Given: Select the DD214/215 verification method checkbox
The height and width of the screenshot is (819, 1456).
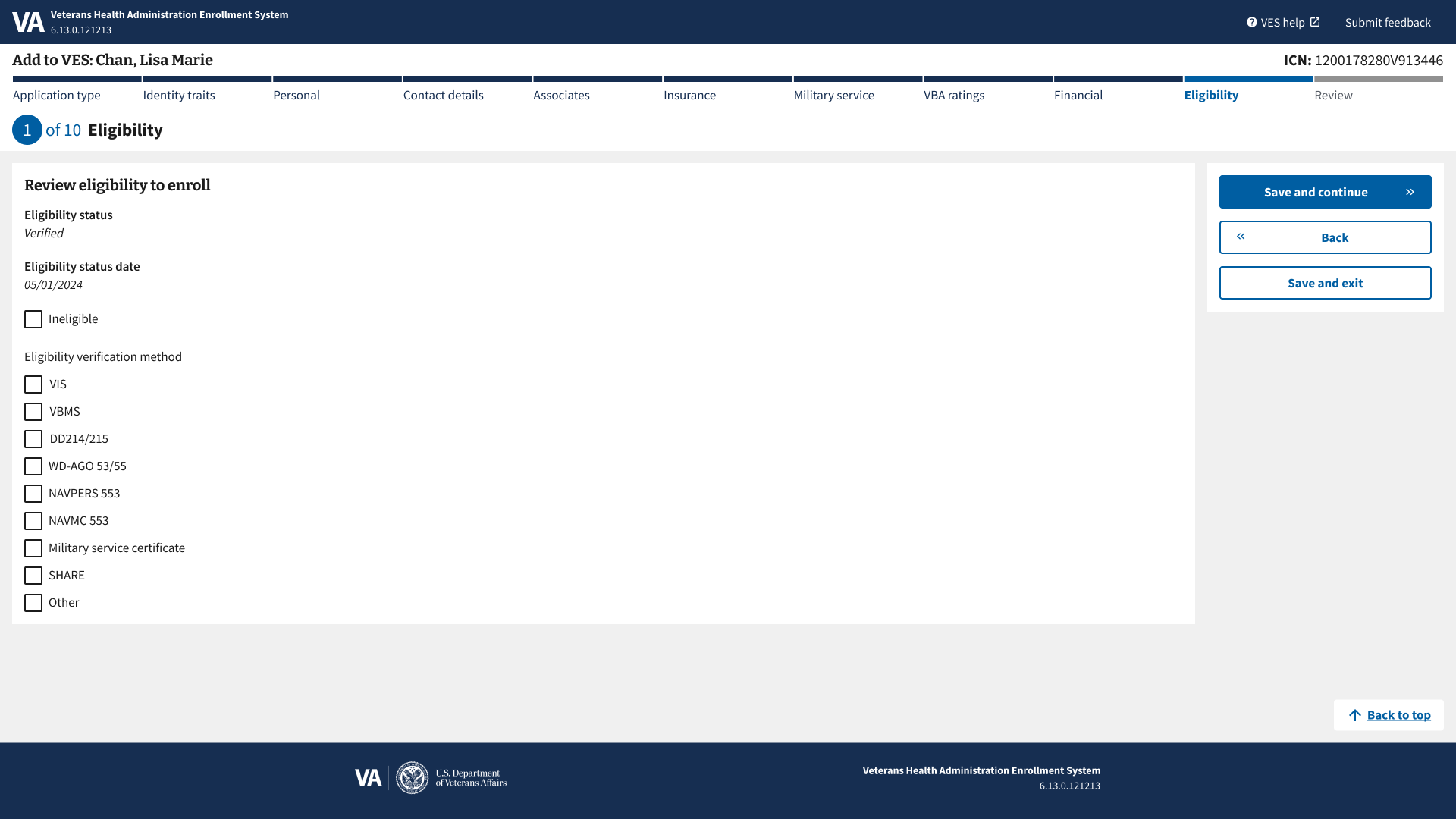Looking at the screenshot, I should click(33, 439).
